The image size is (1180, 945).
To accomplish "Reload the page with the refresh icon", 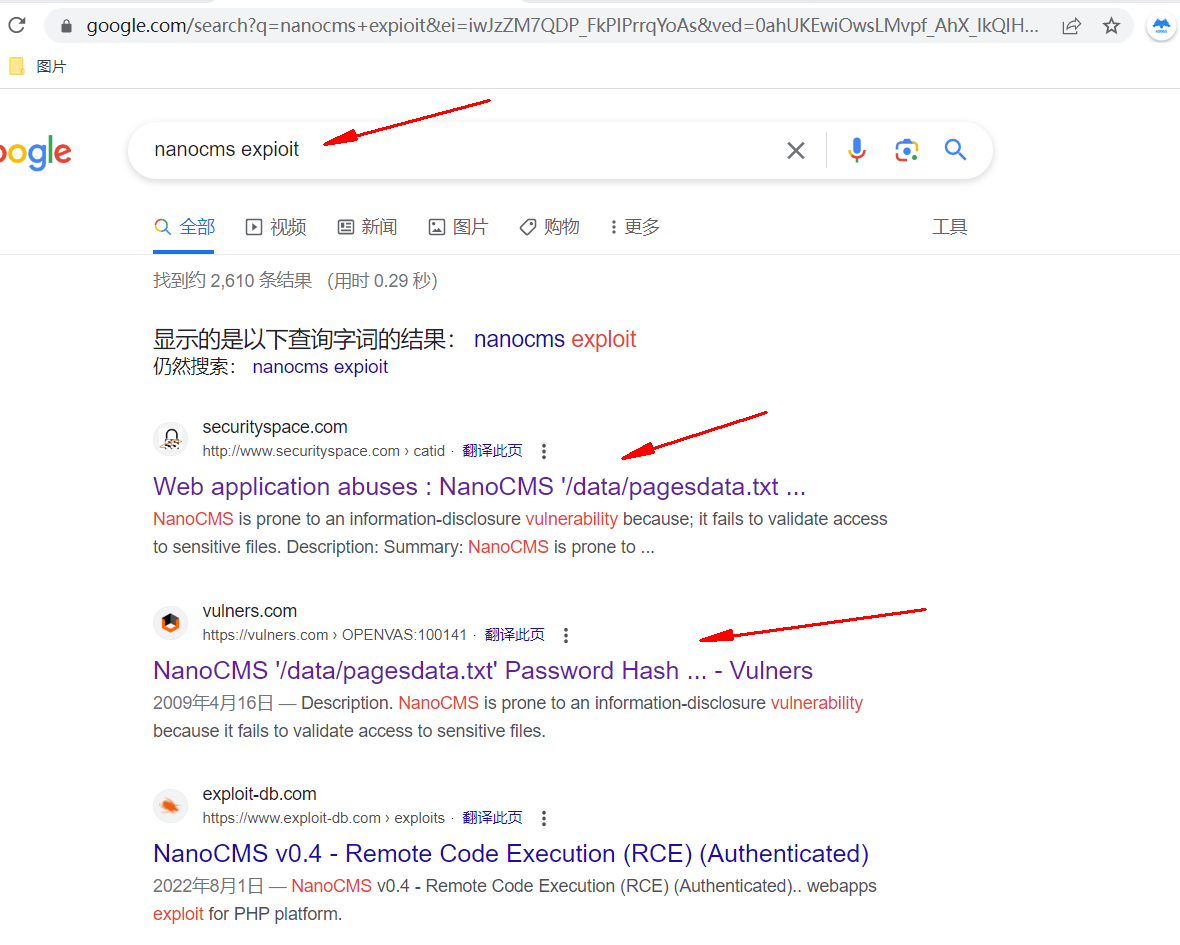I will point(17,26).
